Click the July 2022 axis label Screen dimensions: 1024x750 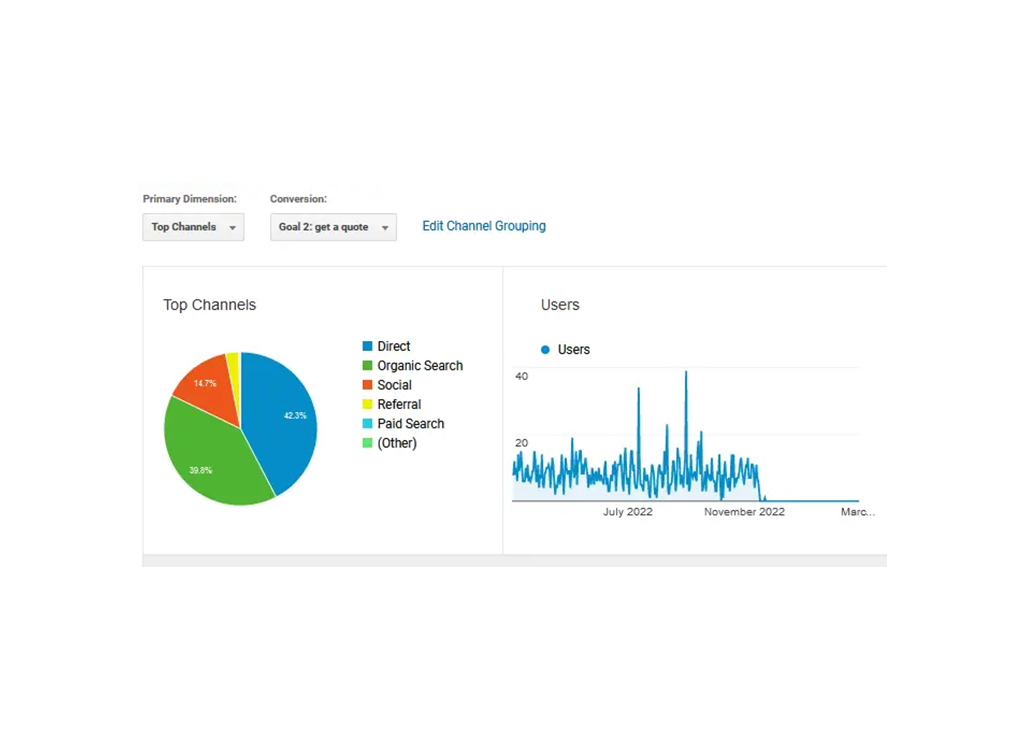pos(628,511)
